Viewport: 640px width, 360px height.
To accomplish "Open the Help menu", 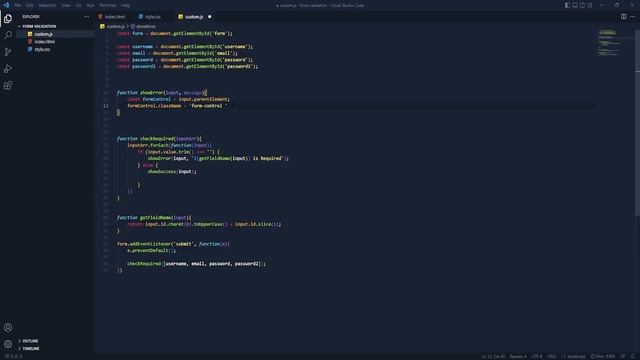I will 125,5.
